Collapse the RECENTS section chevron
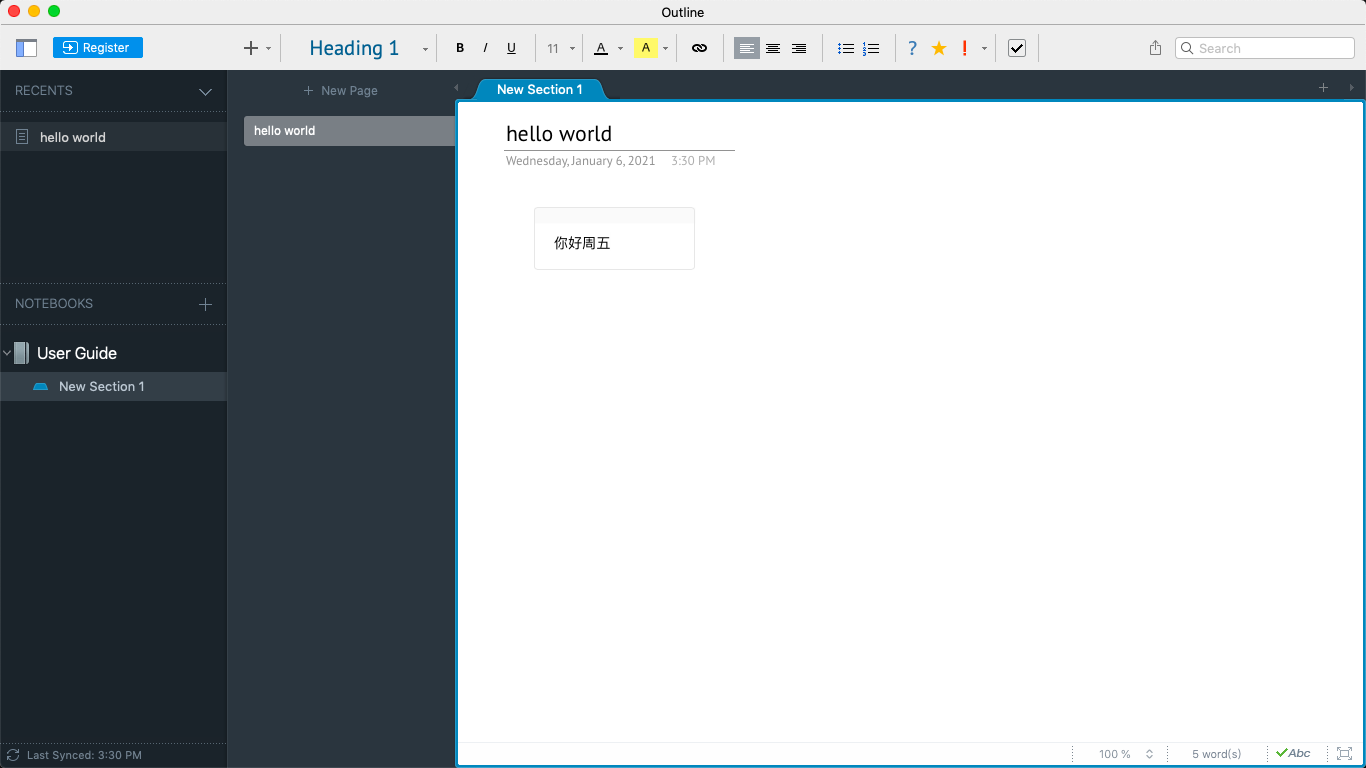 (205, 91)
